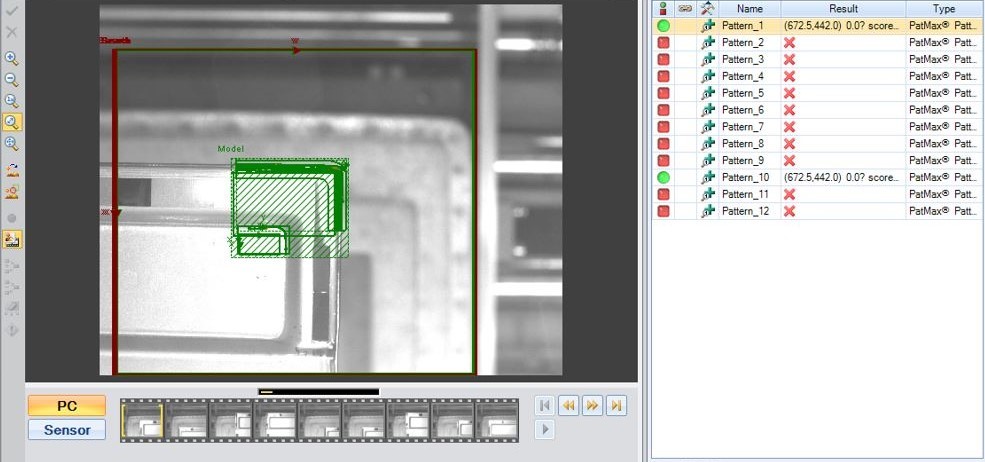This screenshot has height=462, width=985.
Task: Select the first filmstrip thumbnail
Action: 142,419
